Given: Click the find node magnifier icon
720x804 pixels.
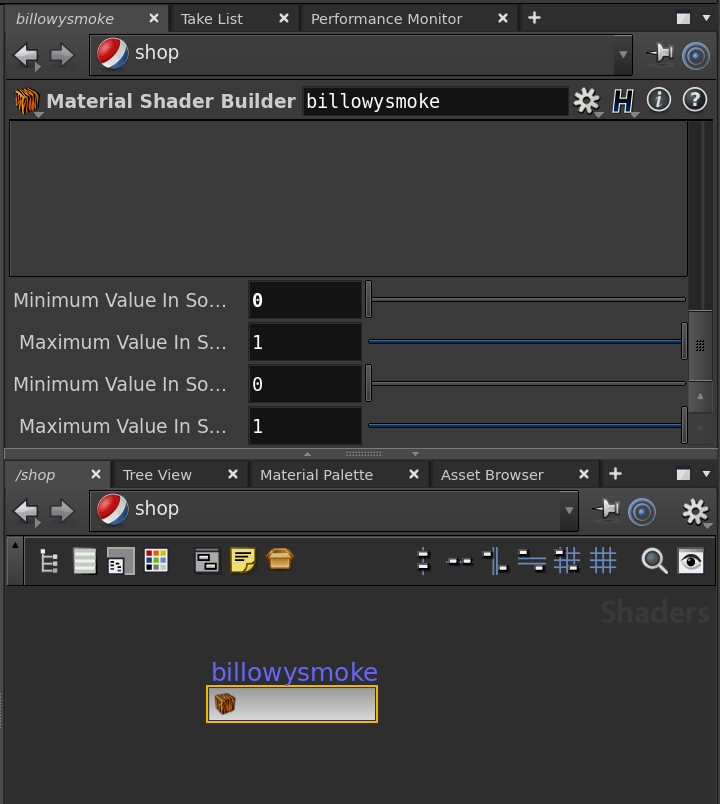Looking at the screenshot, I should click(x=654, y=561).
